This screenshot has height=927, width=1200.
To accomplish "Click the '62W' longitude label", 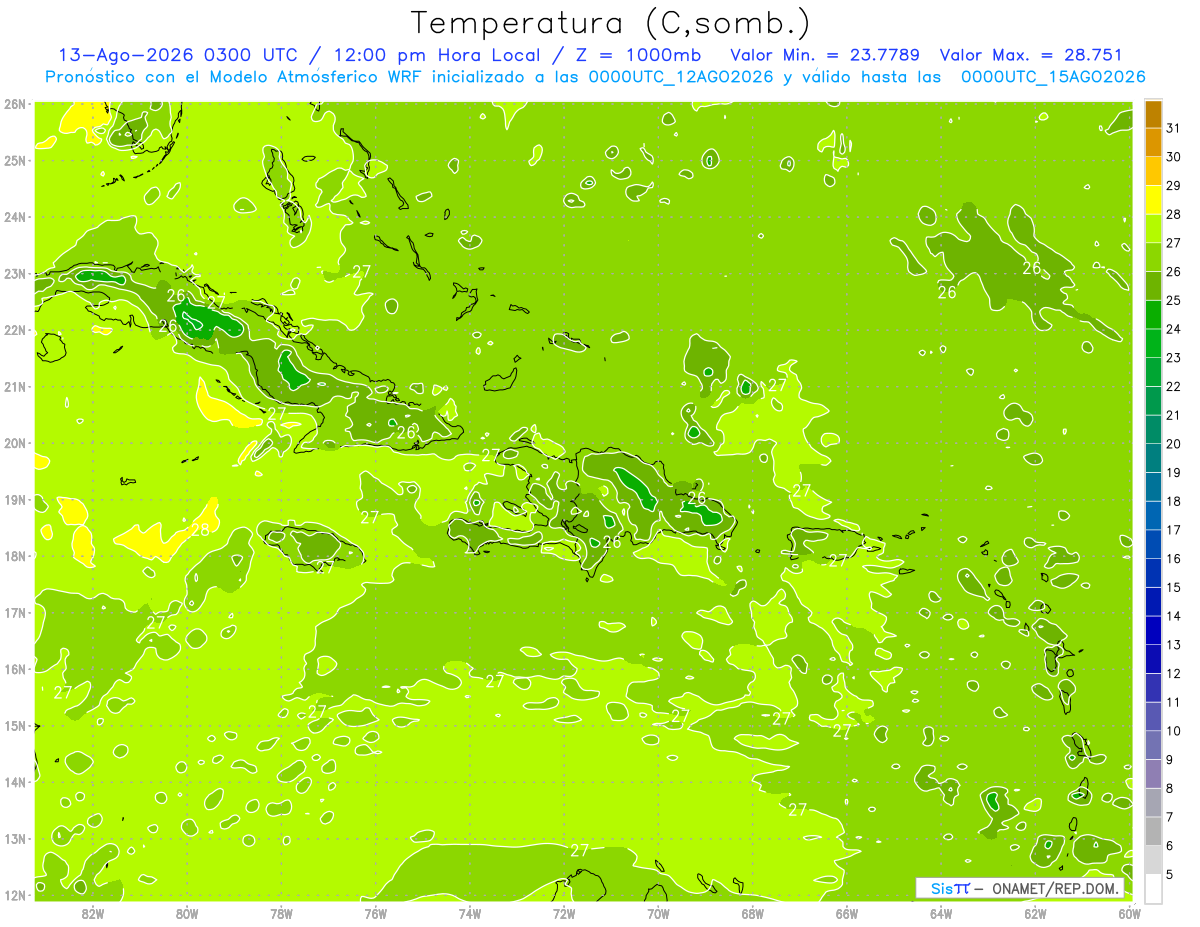I will click(x=1035, y=913).
